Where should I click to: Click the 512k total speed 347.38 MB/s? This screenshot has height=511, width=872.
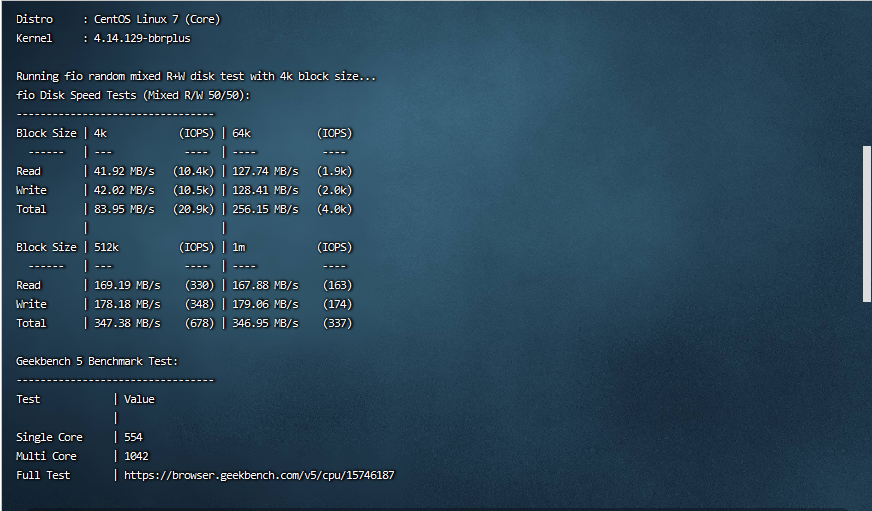[127, 323]
